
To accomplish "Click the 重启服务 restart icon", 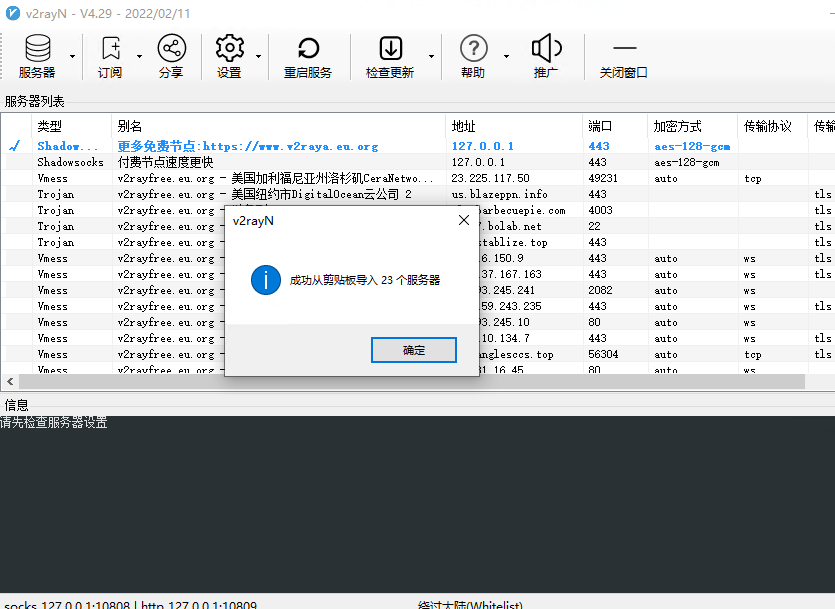I will click(x=308, y=48).
